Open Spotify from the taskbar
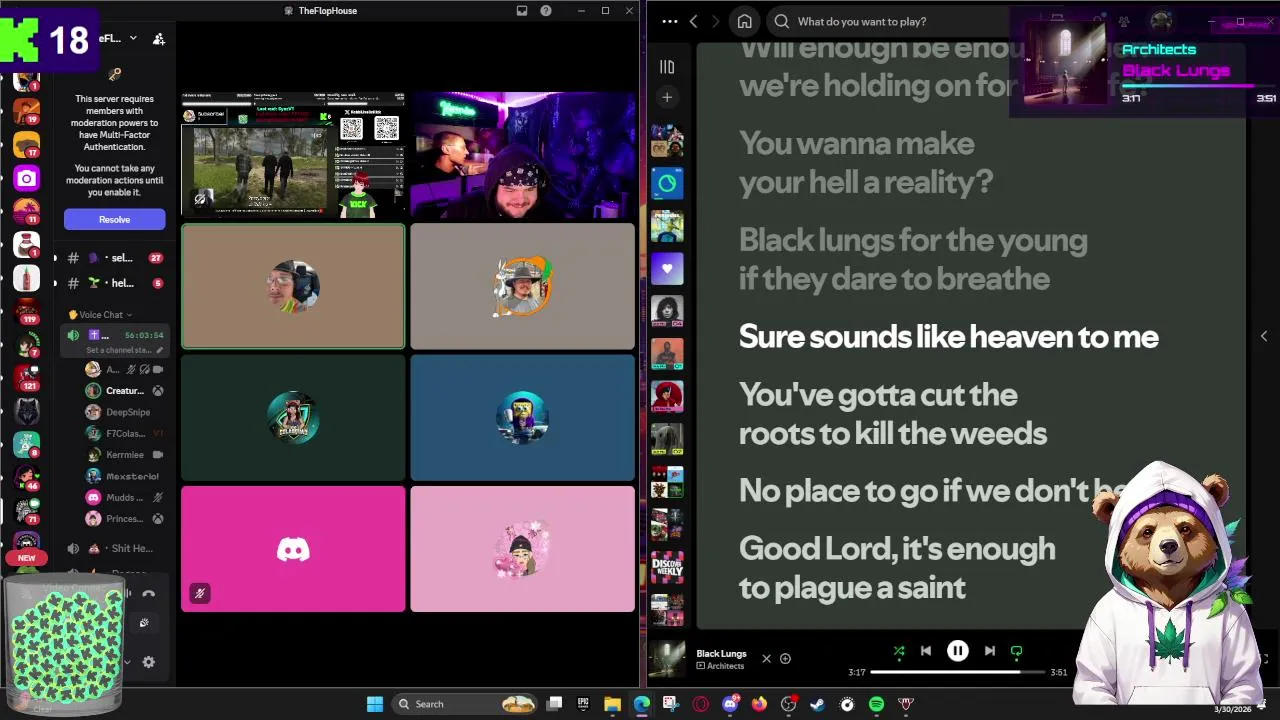The image size is (1280, 720). (x=876, y=704)
